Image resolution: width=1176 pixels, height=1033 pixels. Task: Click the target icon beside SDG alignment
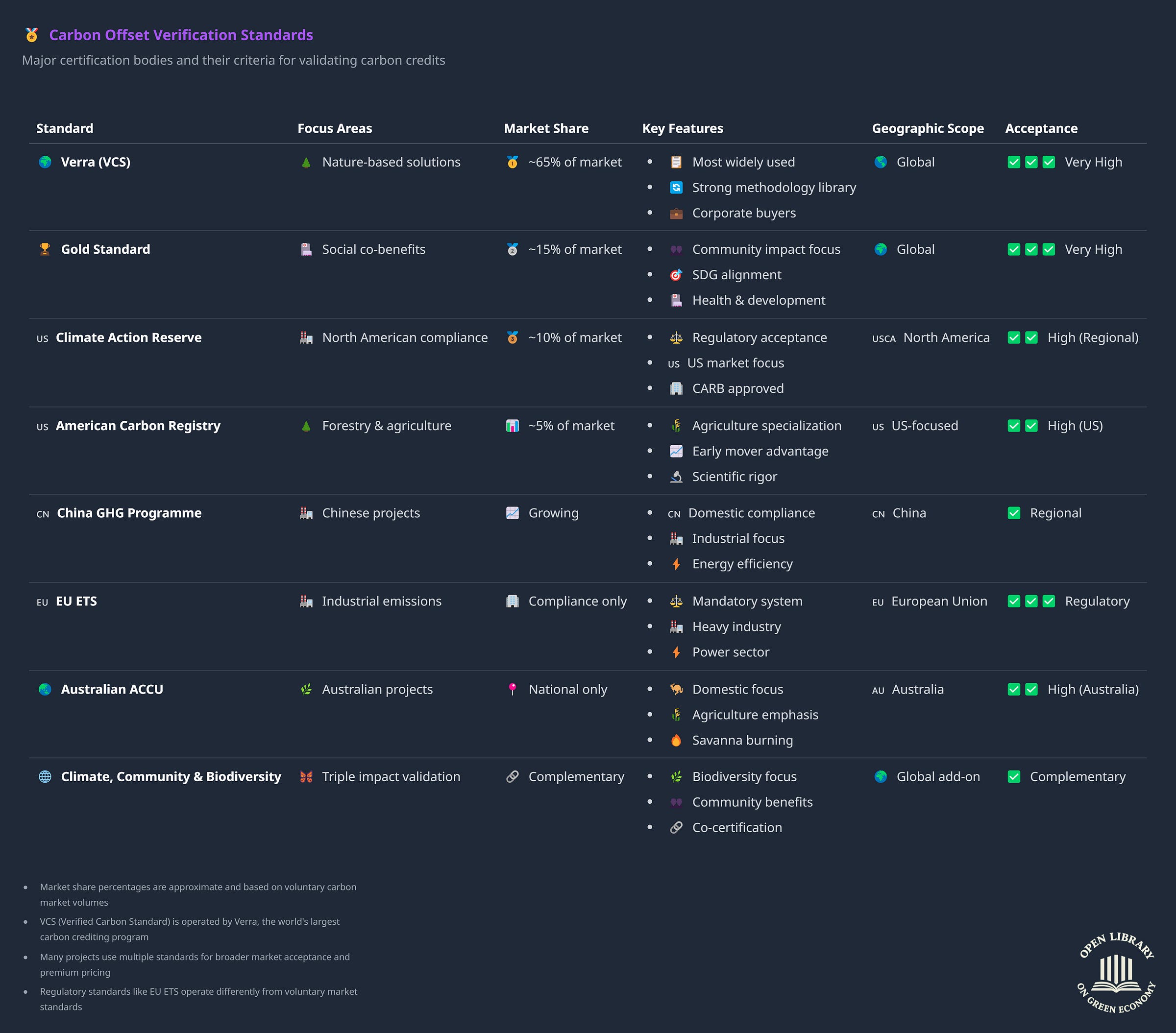point(676,275)
